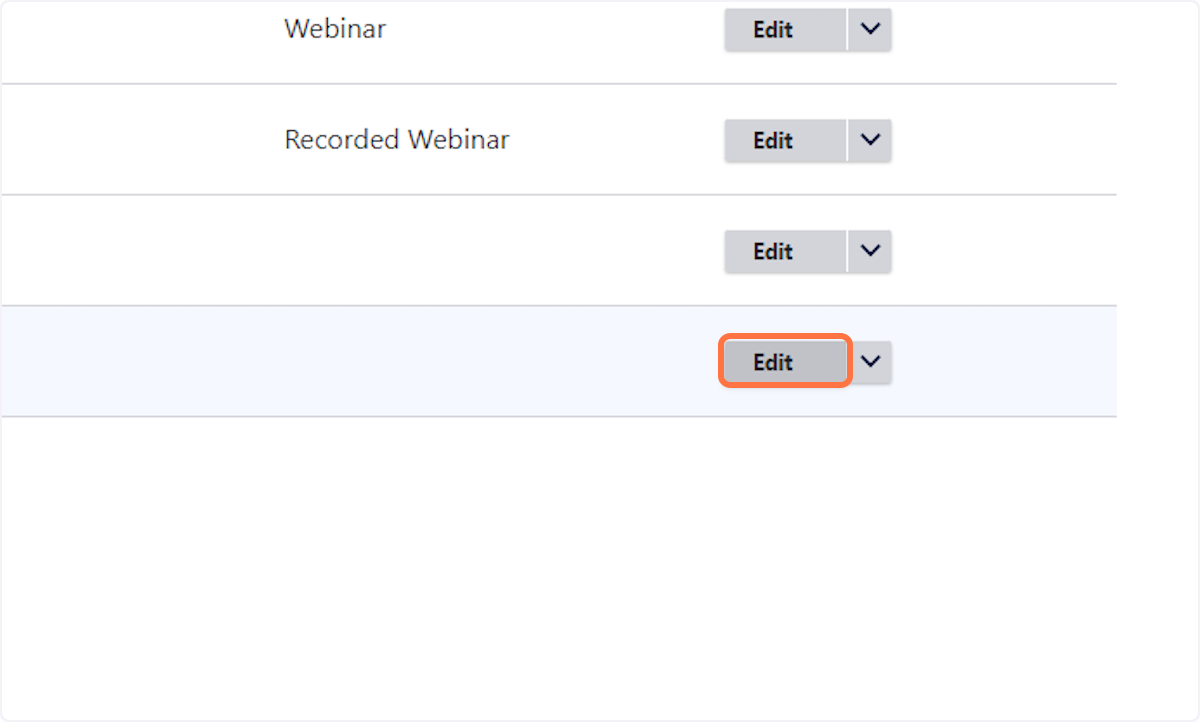Viewport: 1200px width, 722px height.
Task: Select the Recorded Webinar label text
Action: click(397, 140)
